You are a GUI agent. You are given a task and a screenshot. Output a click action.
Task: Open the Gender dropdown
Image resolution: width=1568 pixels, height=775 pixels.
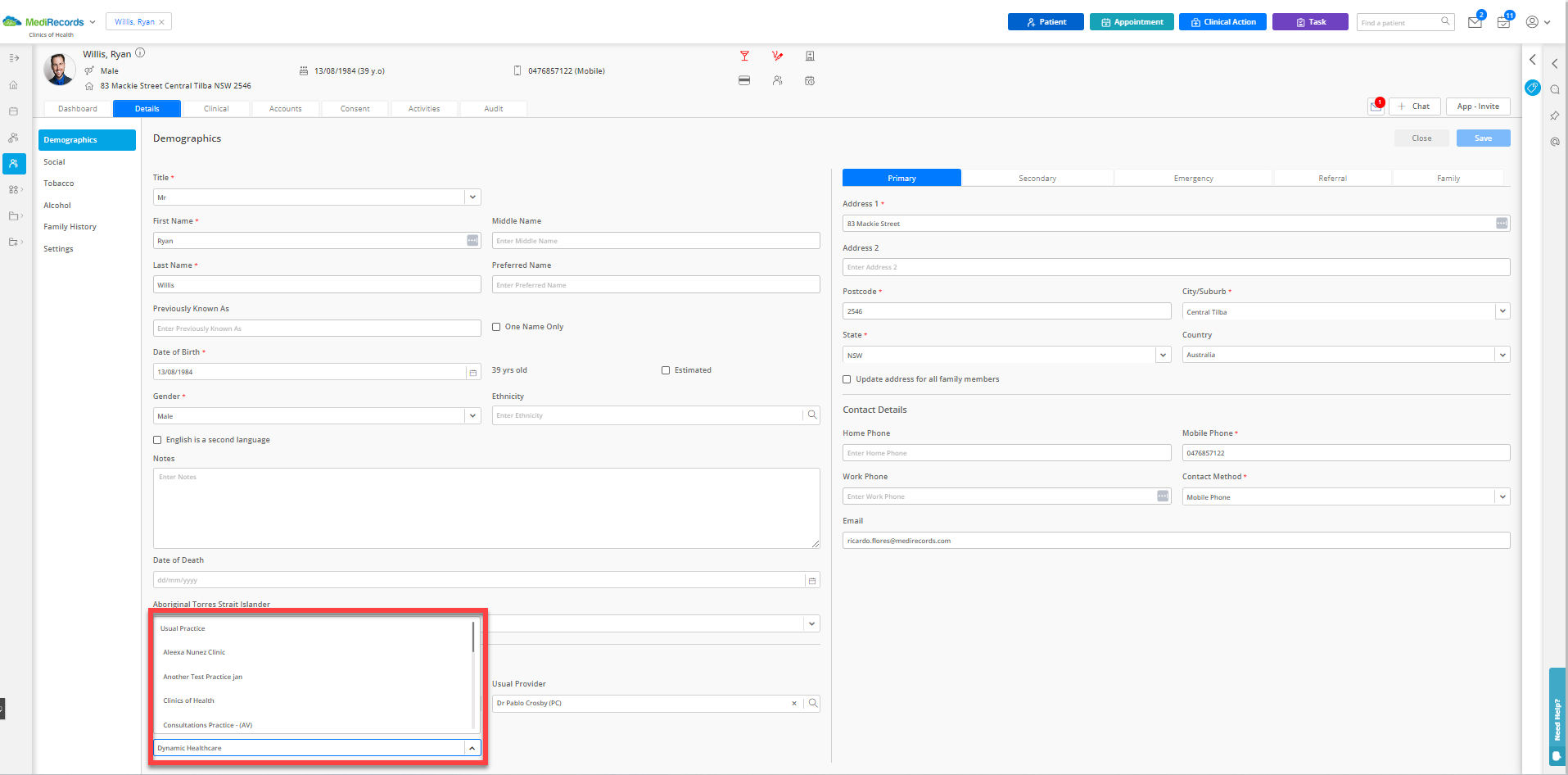coord(472,415)
